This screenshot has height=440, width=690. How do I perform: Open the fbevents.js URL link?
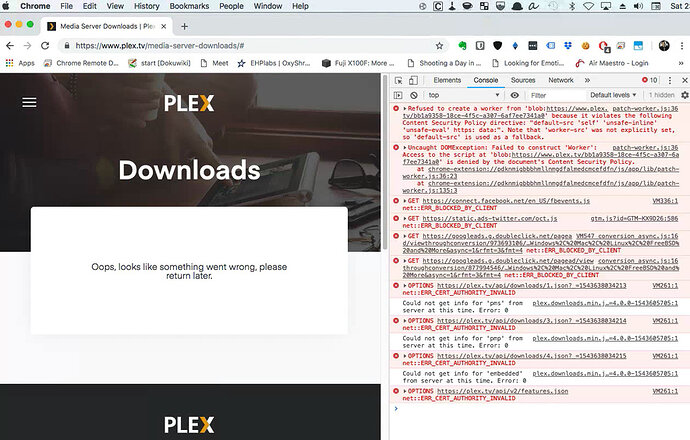506,201
